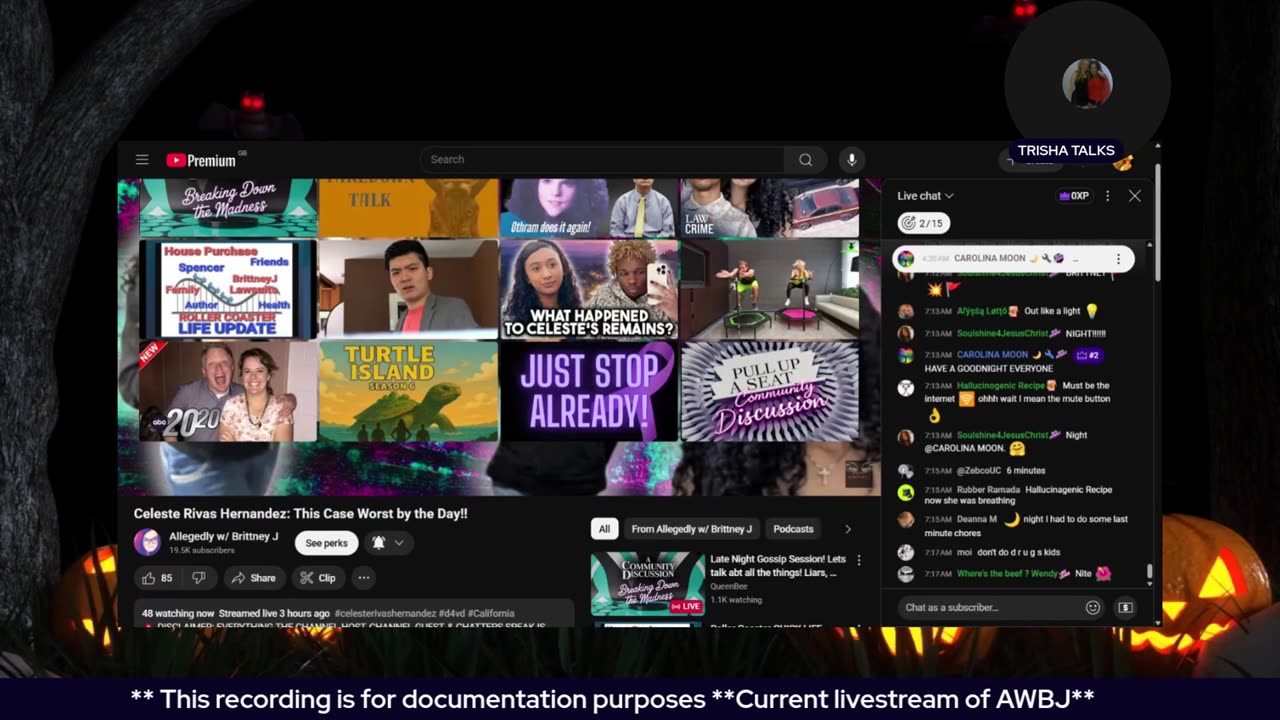Image resolution: width=1280 pixels, height=720 pixels.
Task: Start voice search with microphone icon
Action: [x=852, y=159]
